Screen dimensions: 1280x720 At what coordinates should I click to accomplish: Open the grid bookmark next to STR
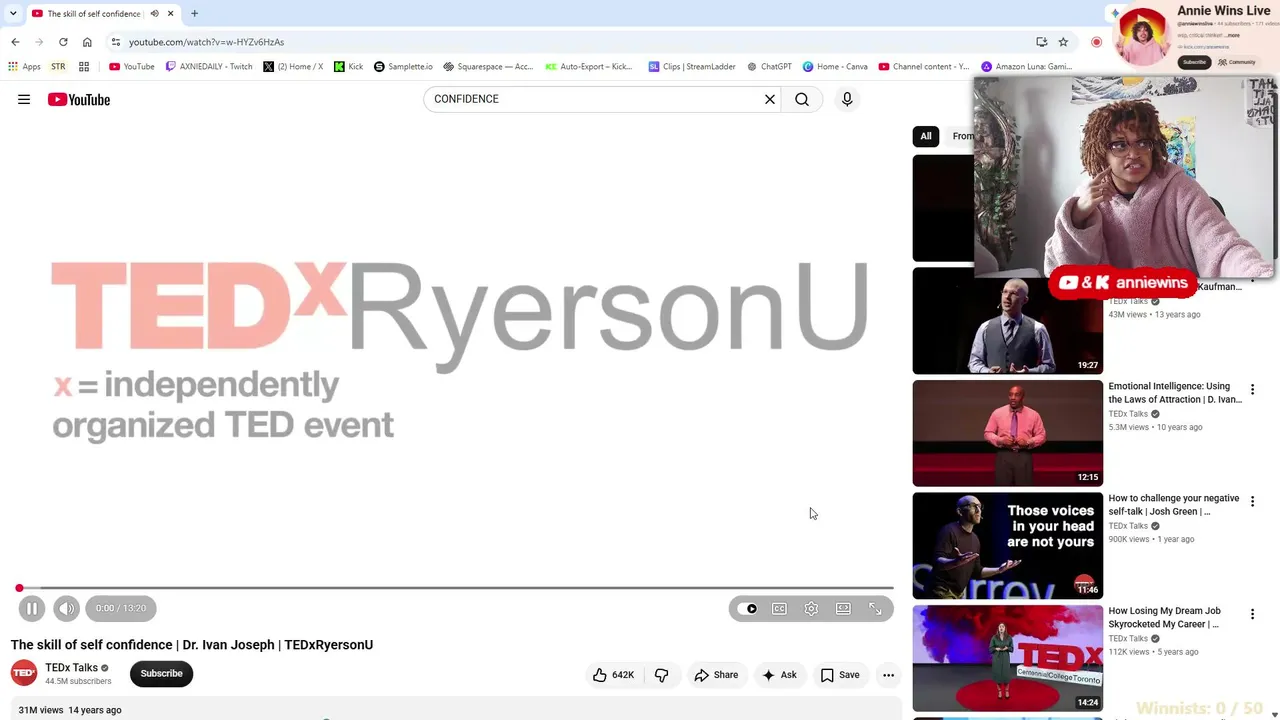[84, 67]
